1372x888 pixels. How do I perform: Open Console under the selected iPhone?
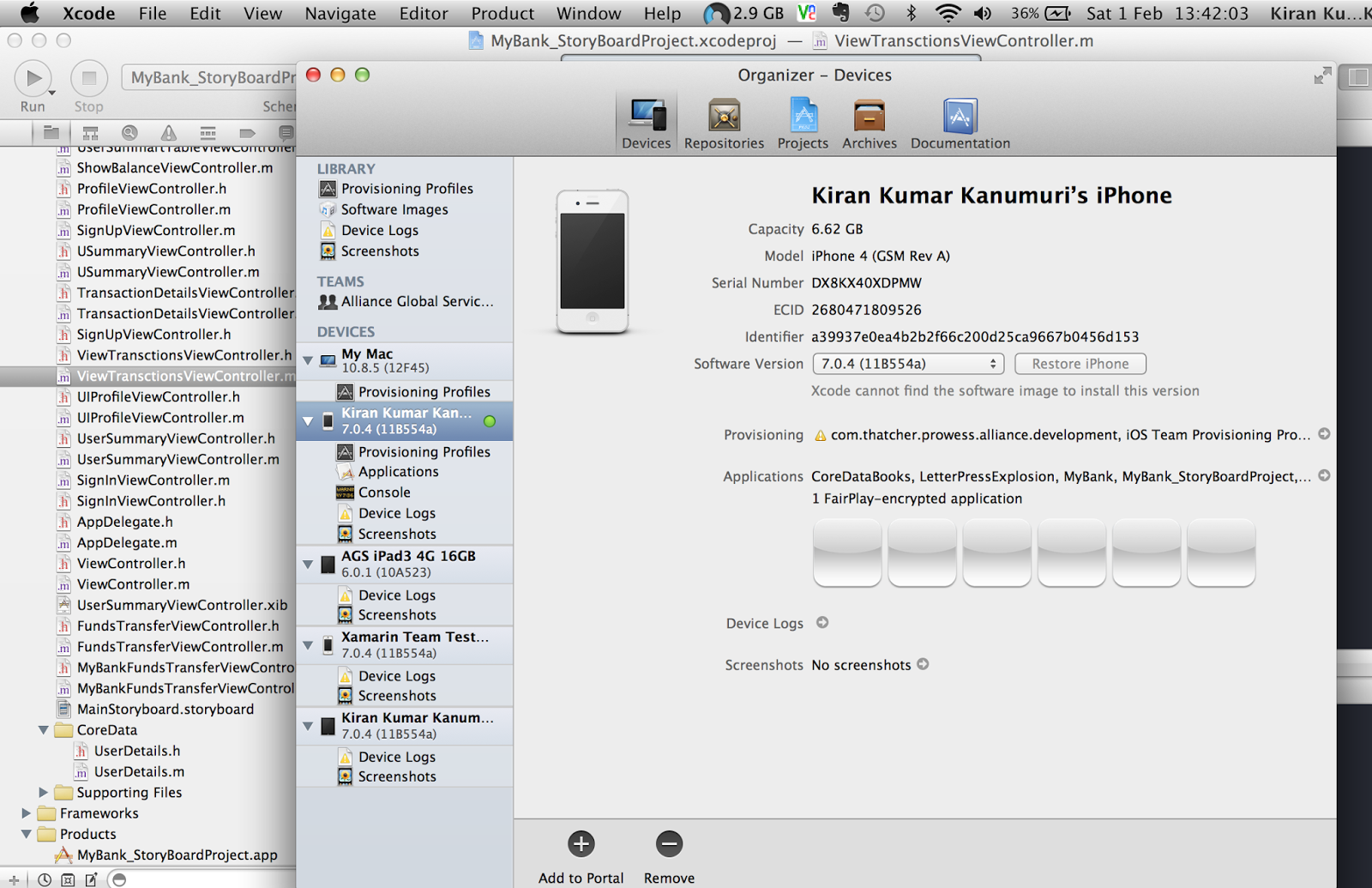pos(384,492)
